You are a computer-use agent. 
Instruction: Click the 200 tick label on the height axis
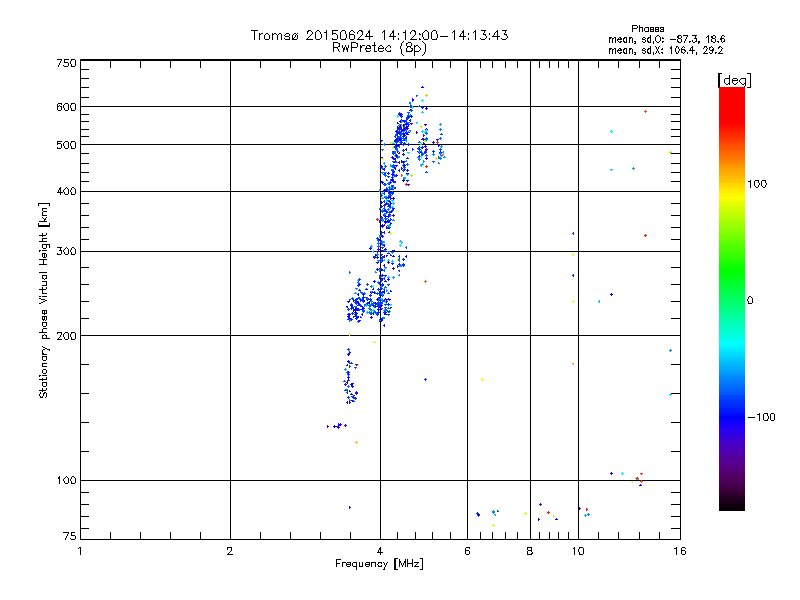click(x=66, y=336)
